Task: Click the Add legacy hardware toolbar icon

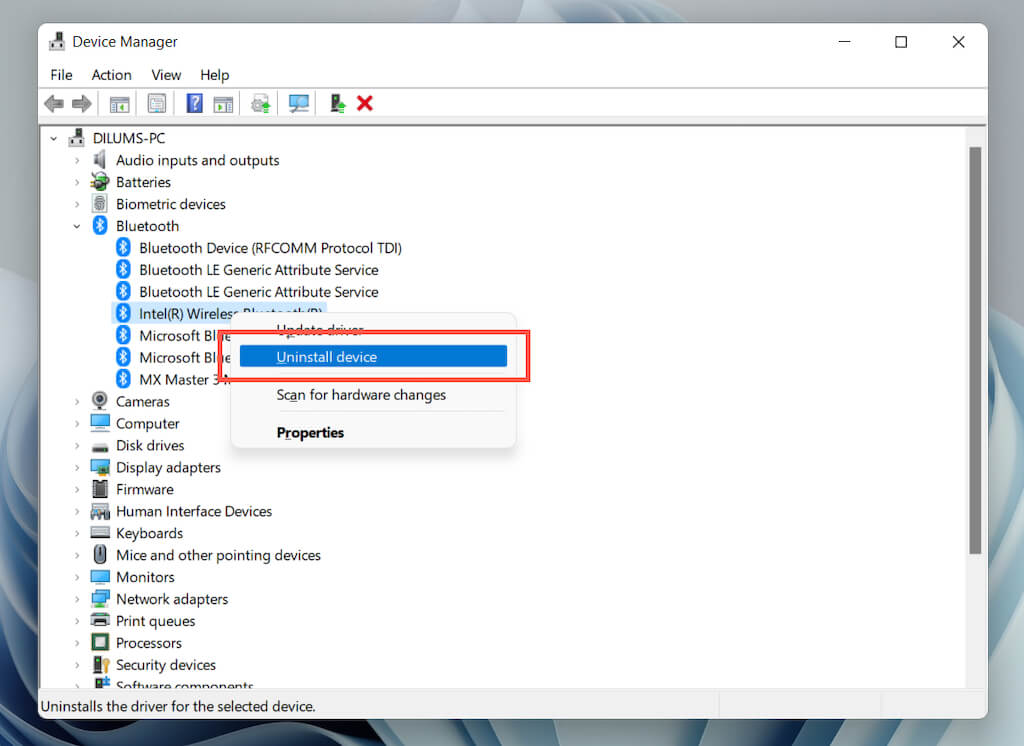Action: (x=338, y=103)
